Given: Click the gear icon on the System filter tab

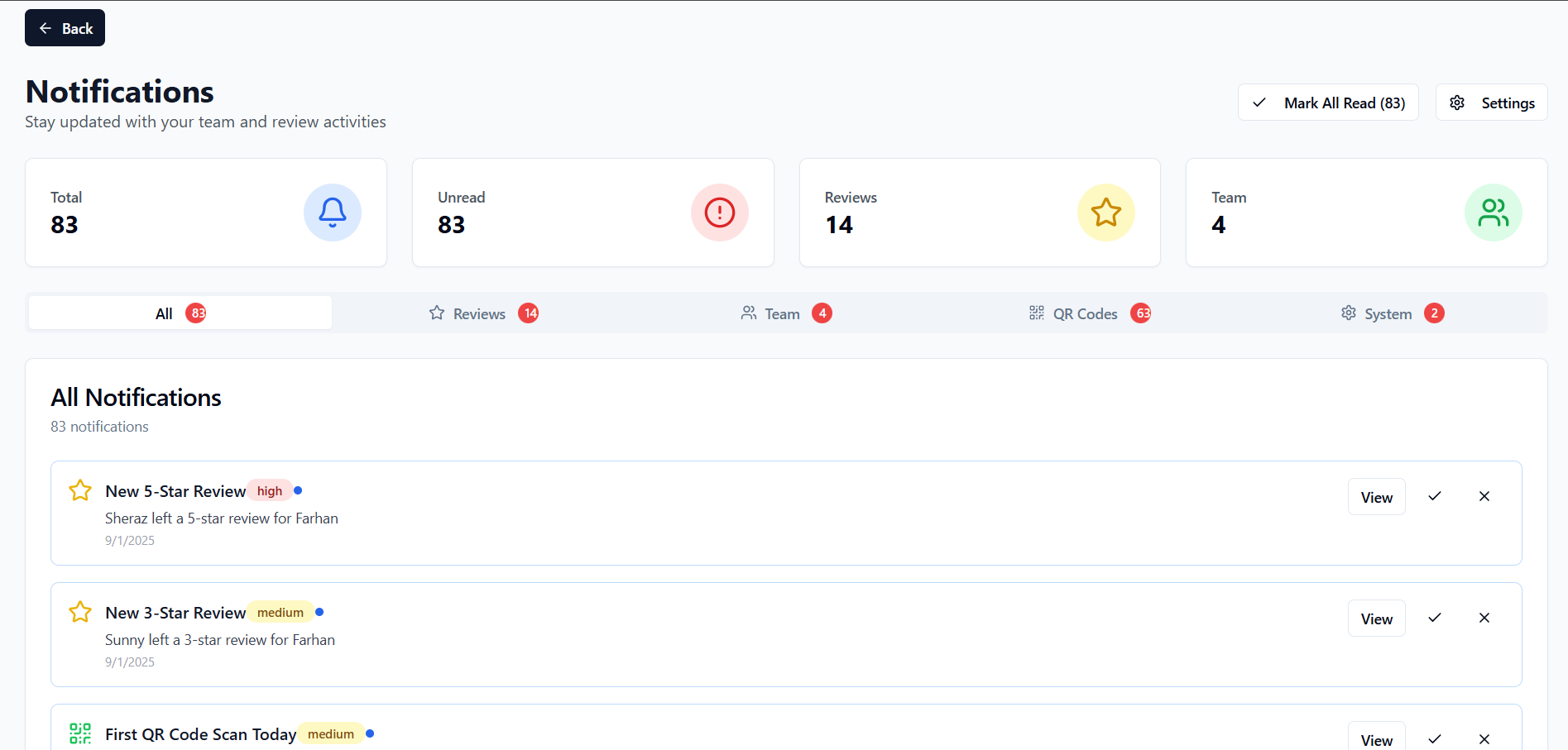Looking at the screenshot, I should click(1349, 313).
